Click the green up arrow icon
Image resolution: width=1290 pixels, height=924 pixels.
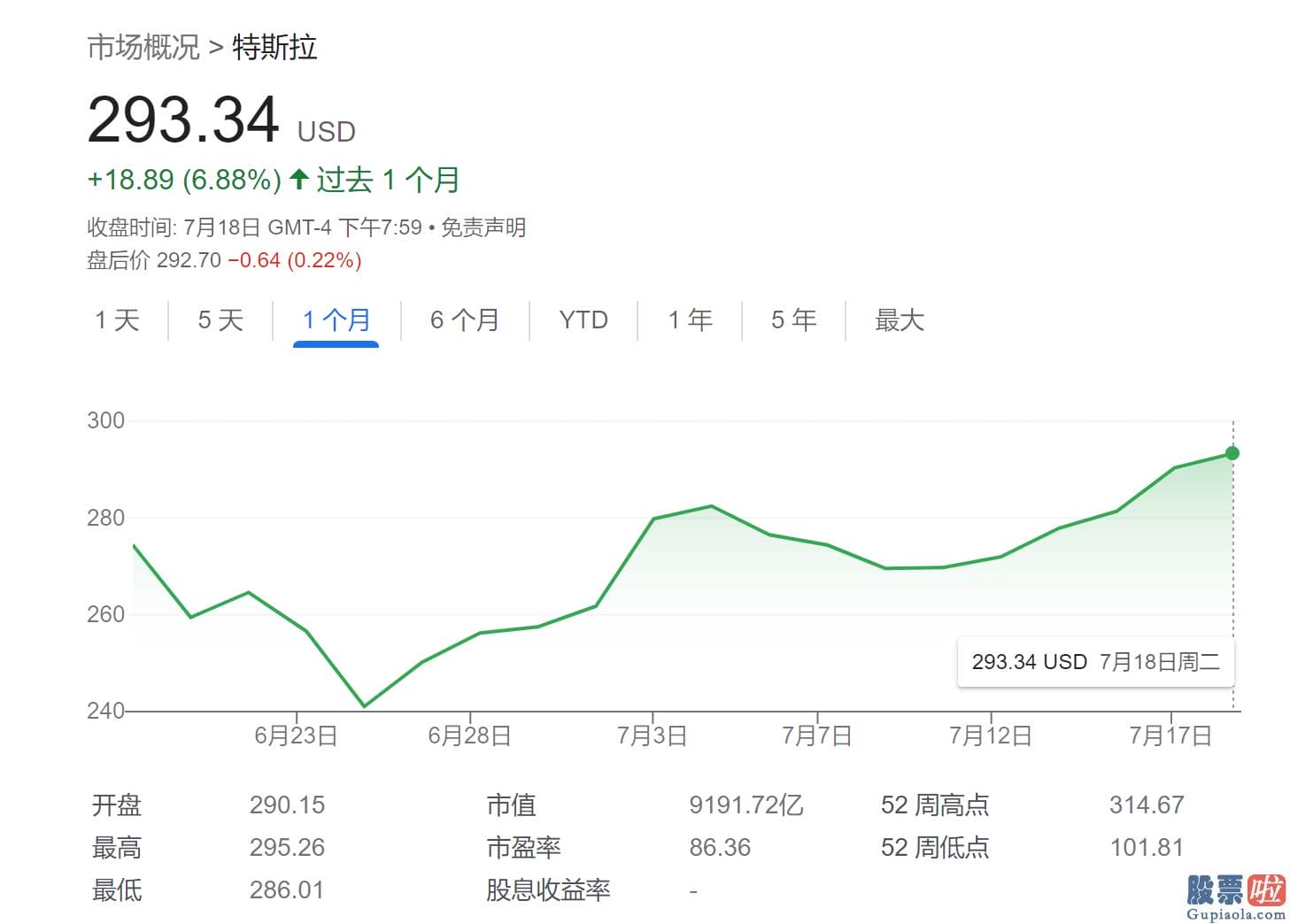click(x=299, y=180)
